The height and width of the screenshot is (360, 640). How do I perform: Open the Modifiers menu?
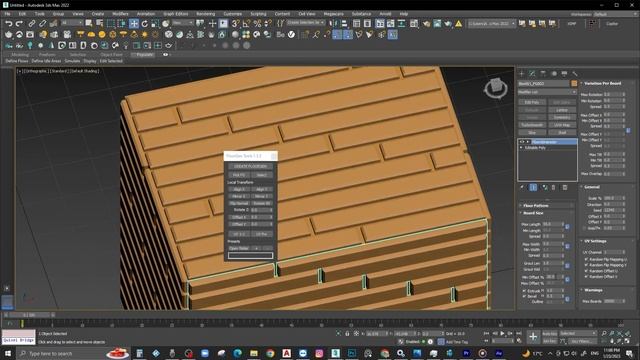(120, 14)
